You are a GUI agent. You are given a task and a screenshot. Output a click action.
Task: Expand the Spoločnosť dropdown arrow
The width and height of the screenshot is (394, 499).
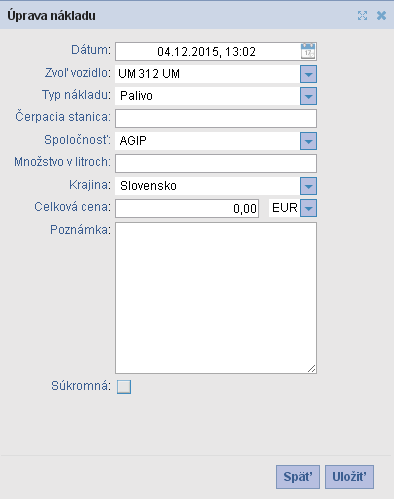click(x=308, y=141)
